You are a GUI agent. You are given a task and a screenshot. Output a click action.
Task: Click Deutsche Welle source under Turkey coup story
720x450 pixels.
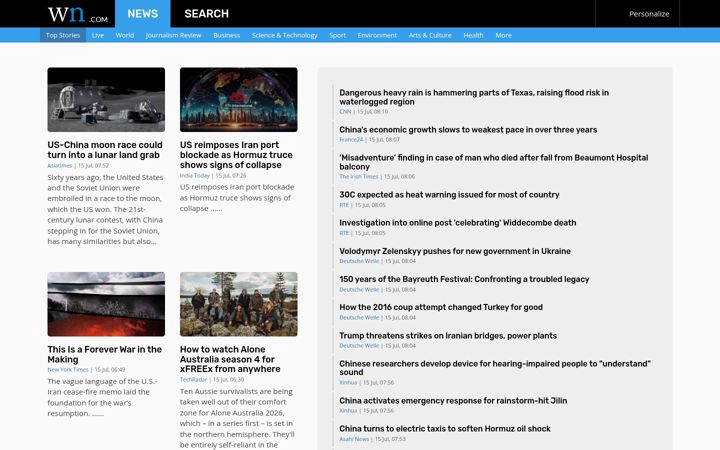[359, 318]
